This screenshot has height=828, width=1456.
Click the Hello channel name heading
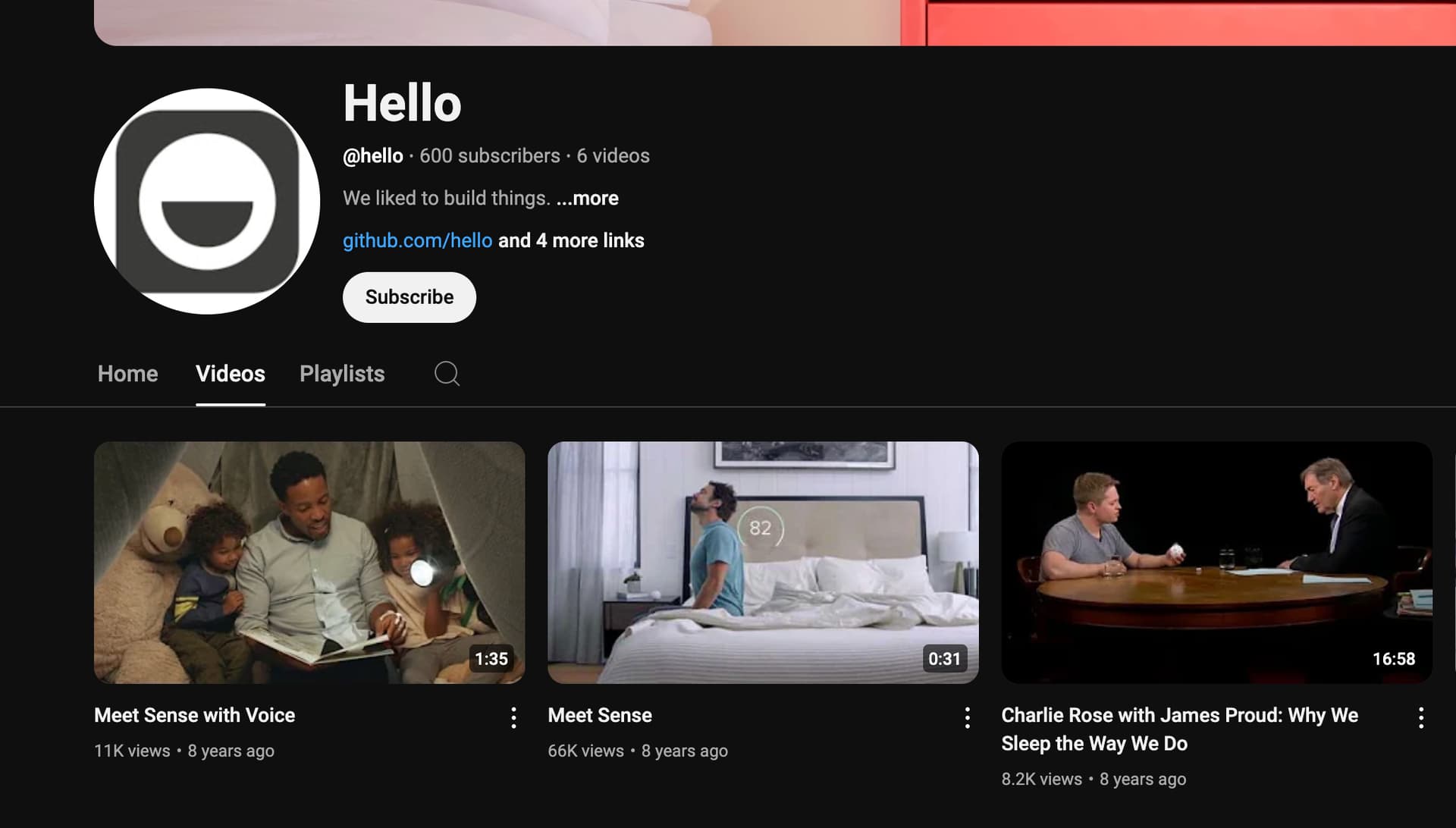pyautogui.click(x=402, y=103)
